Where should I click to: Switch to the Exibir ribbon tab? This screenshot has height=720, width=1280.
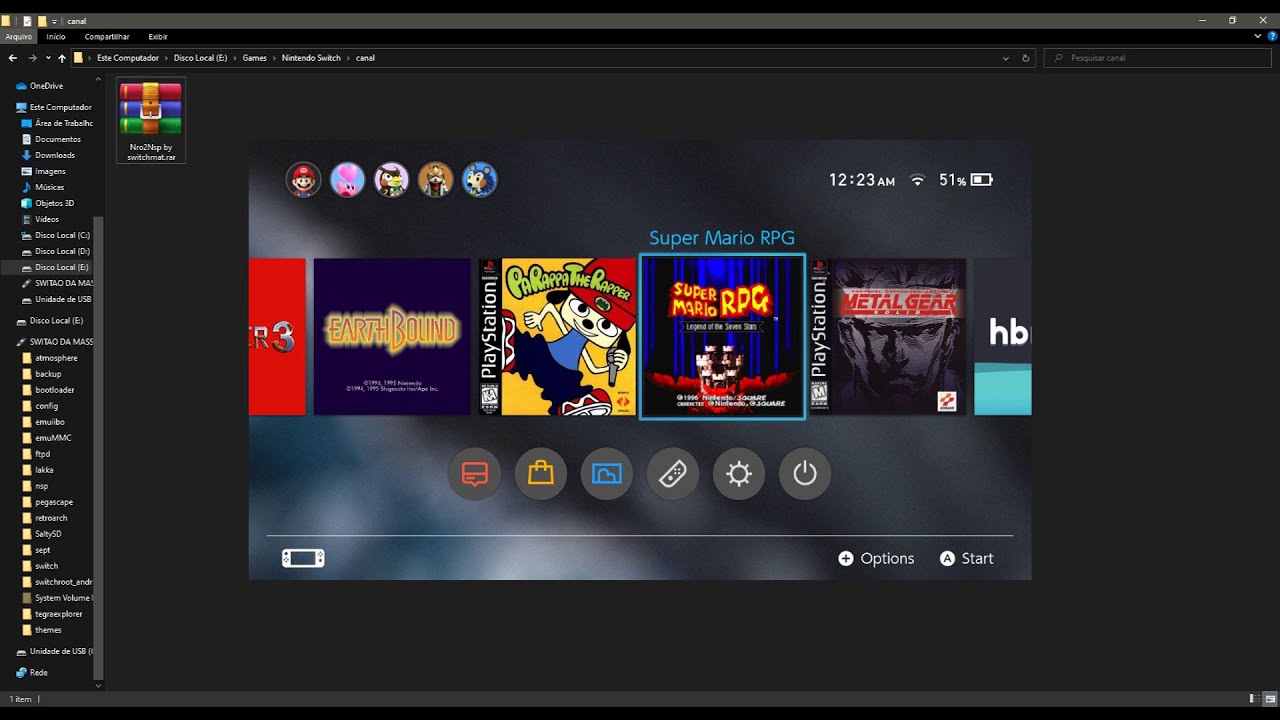[158, 36]
